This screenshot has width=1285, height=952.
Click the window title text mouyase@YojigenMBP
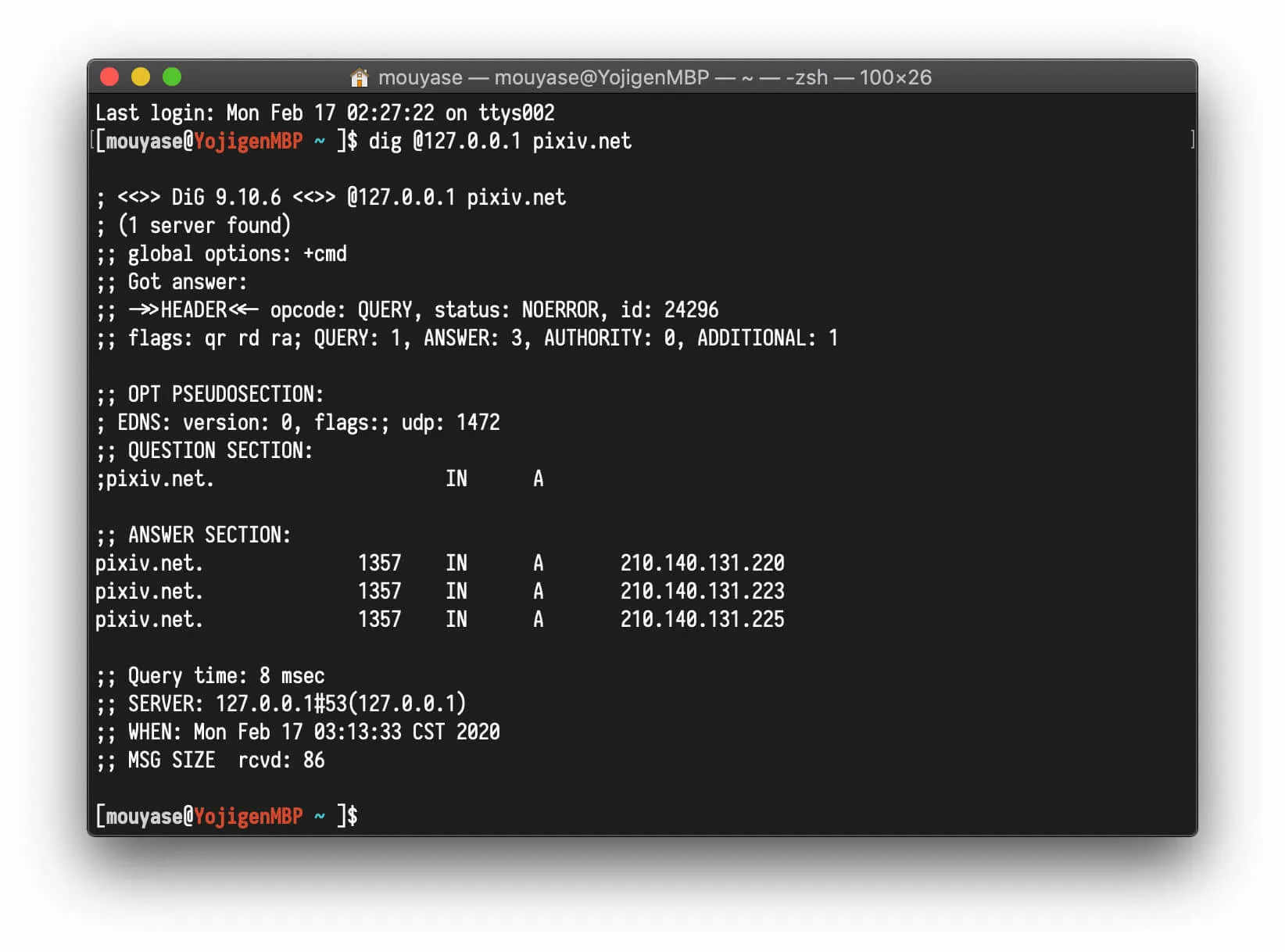[601, 77]
